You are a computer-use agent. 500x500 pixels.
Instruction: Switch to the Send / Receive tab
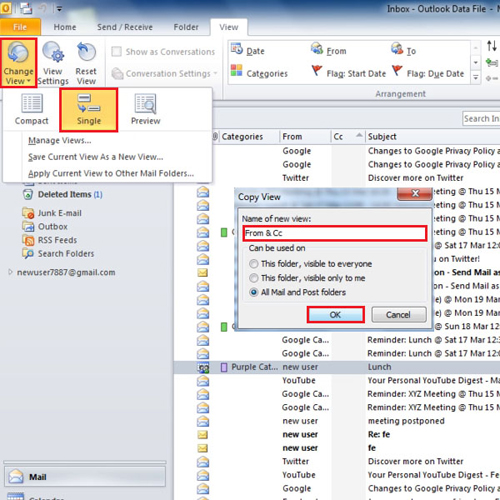tap(125, 27)
